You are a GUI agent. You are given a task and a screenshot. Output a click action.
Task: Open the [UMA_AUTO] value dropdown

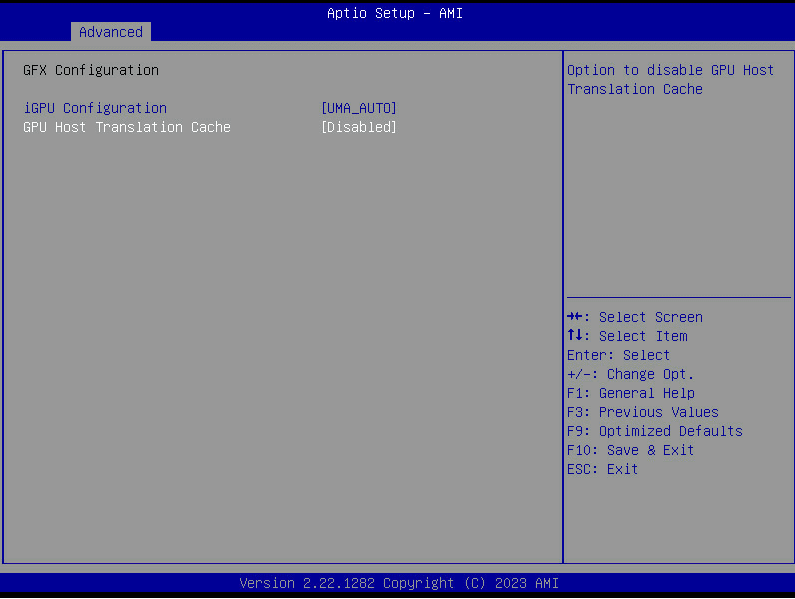point(358,108)
